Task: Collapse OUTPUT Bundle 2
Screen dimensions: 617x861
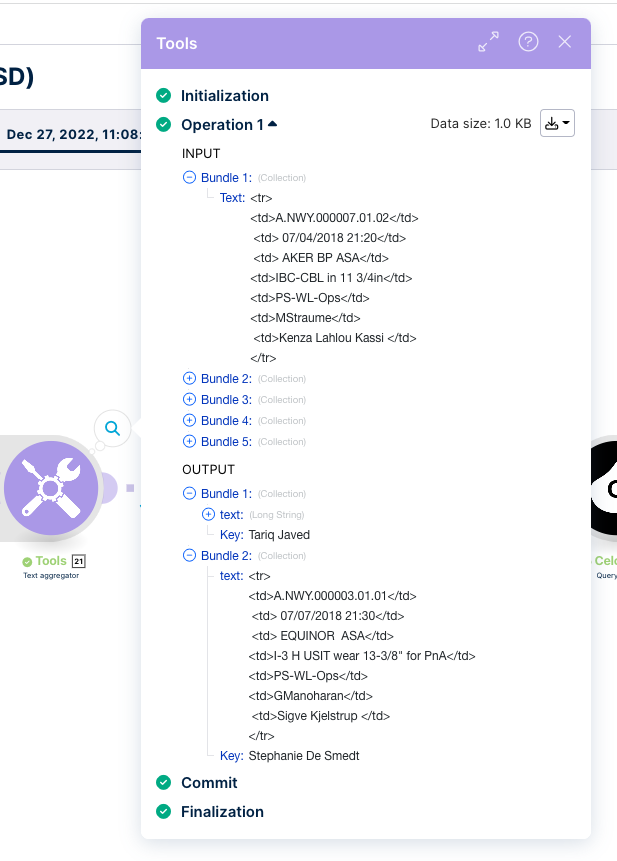Action: coord(189,555)
